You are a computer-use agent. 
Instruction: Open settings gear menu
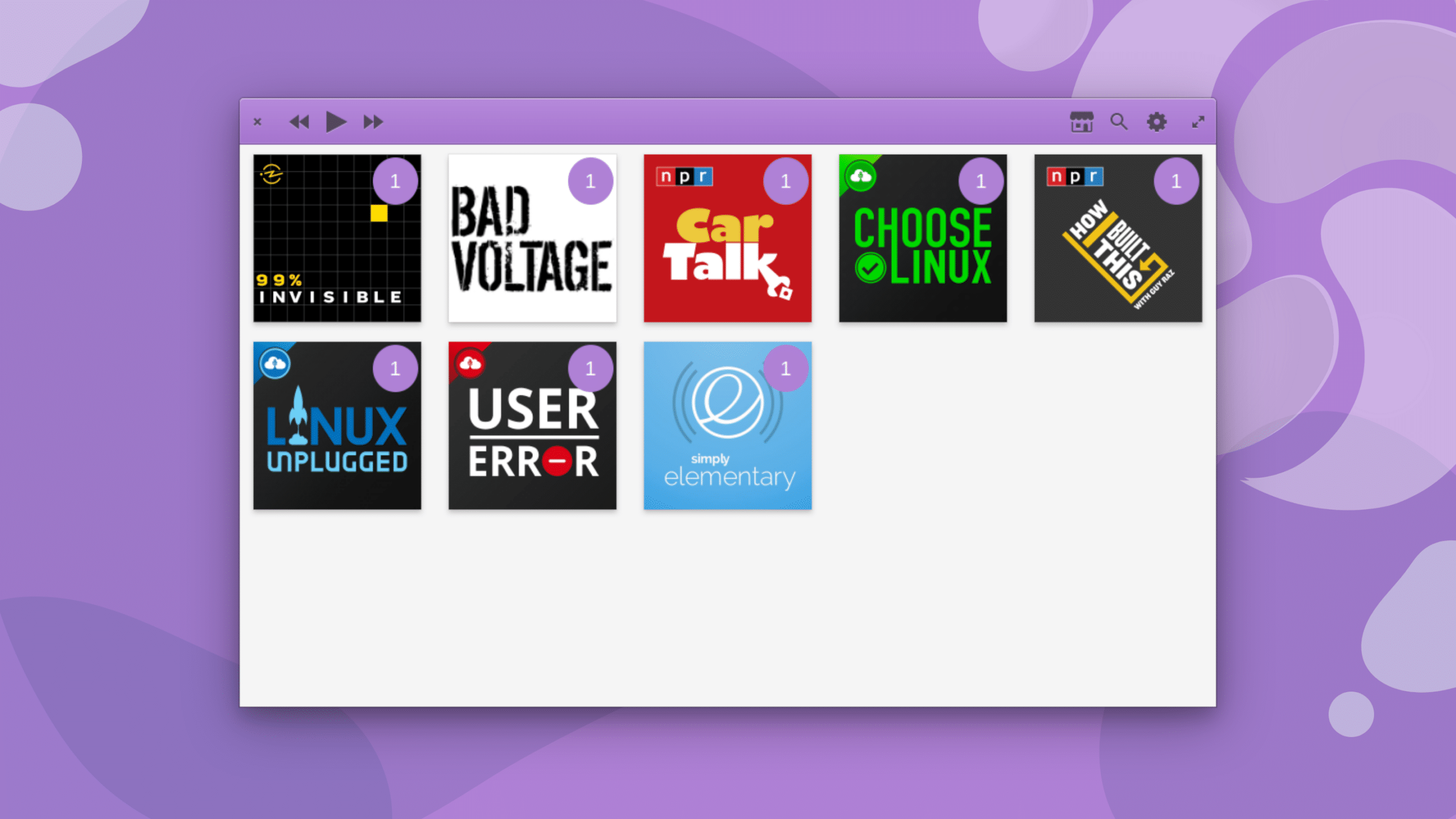pyautogui.click(x=1157, y=122)
